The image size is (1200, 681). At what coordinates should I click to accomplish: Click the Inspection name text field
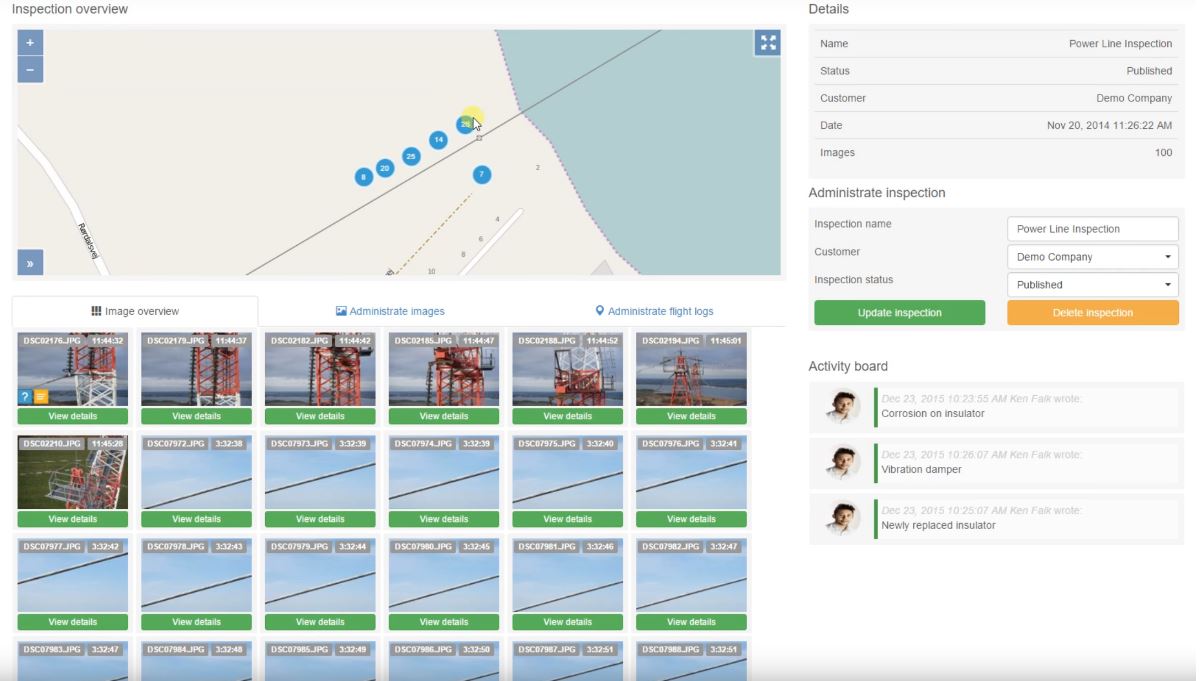click(1092, 229)
